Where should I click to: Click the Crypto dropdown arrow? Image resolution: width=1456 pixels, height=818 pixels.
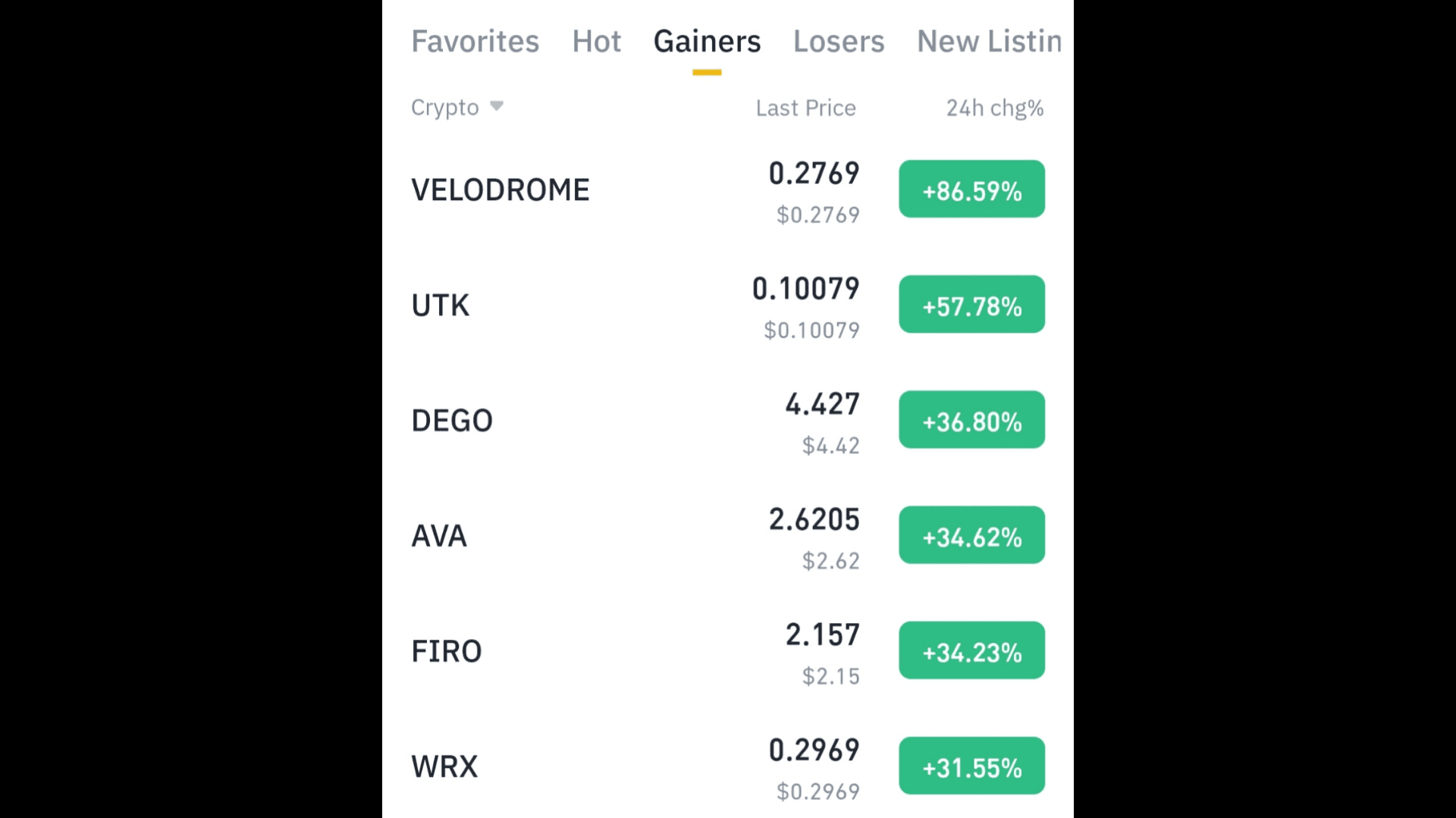(497, 108)
